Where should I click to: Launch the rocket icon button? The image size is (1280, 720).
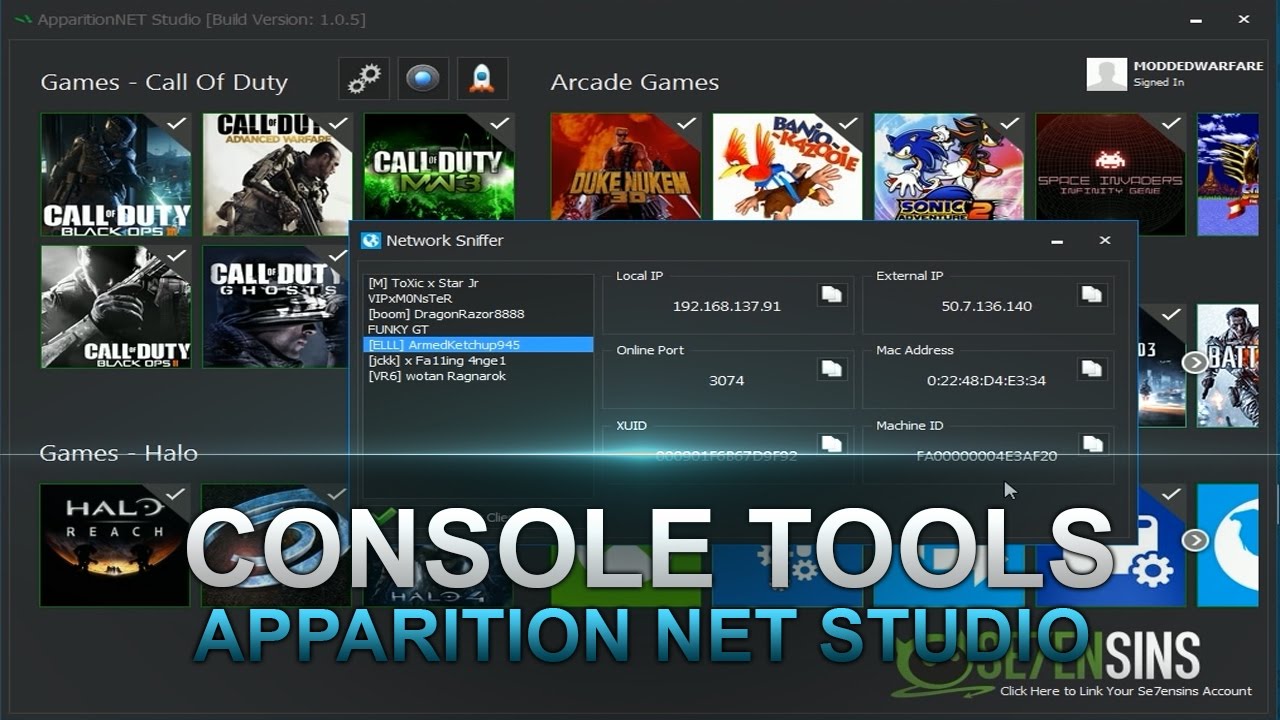point(483,78)
